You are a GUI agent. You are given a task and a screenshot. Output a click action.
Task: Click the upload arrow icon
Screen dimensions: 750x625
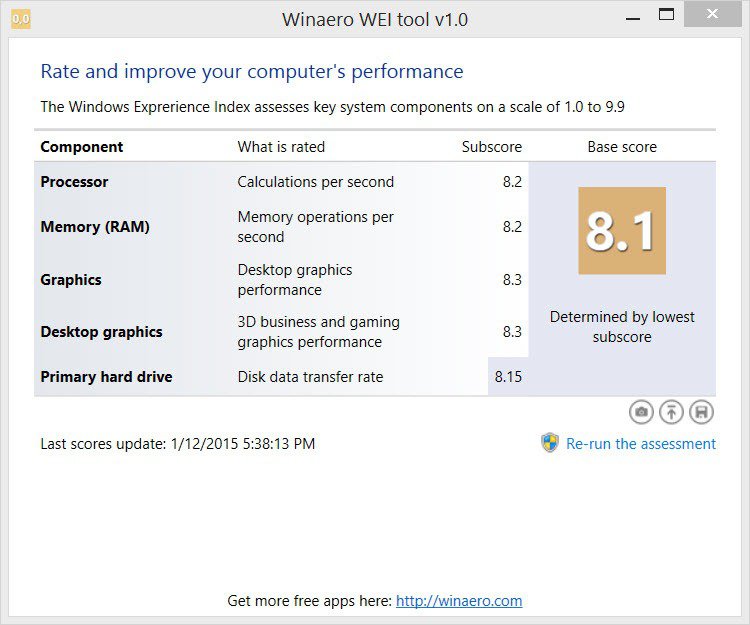(x=672, y=412)
